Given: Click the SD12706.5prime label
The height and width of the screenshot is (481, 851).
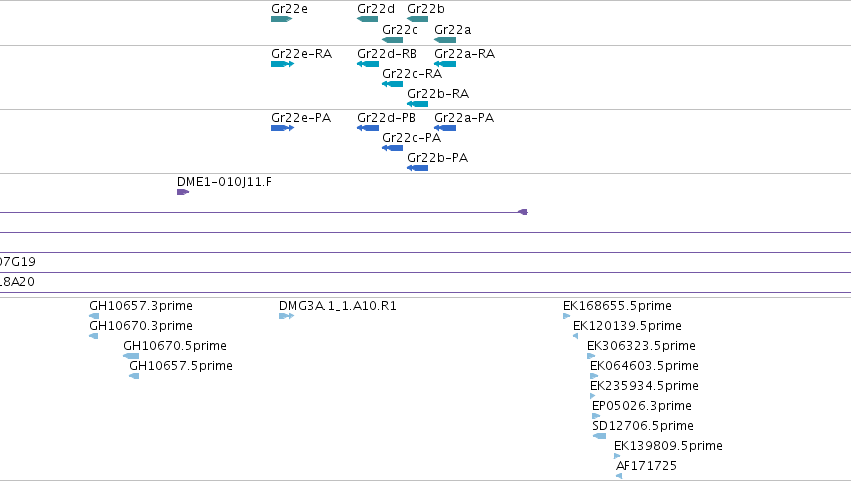Looking at the screenshot, I should [643, 426].
